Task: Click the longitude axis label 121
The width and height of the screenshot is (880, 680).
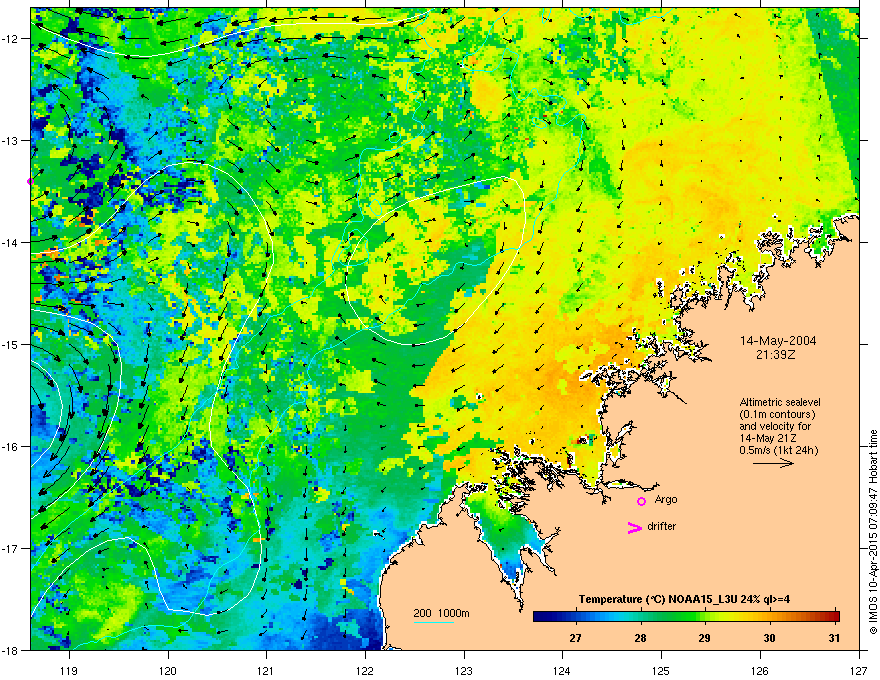Action: 266,670
